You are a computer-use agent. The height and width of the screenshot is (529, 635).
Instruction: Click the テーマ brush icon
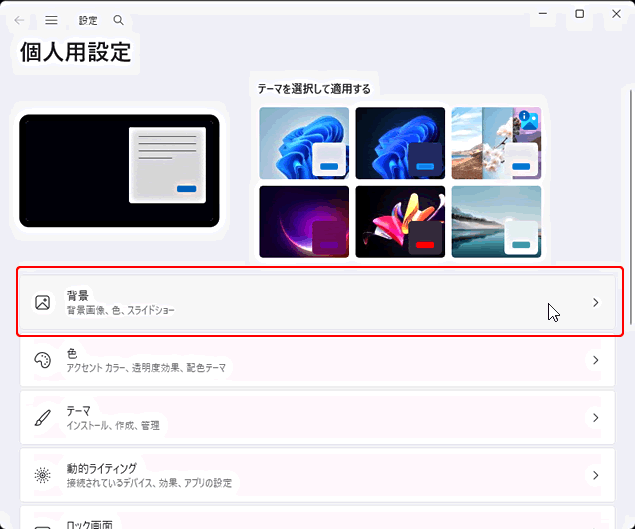tap(43, 418)
